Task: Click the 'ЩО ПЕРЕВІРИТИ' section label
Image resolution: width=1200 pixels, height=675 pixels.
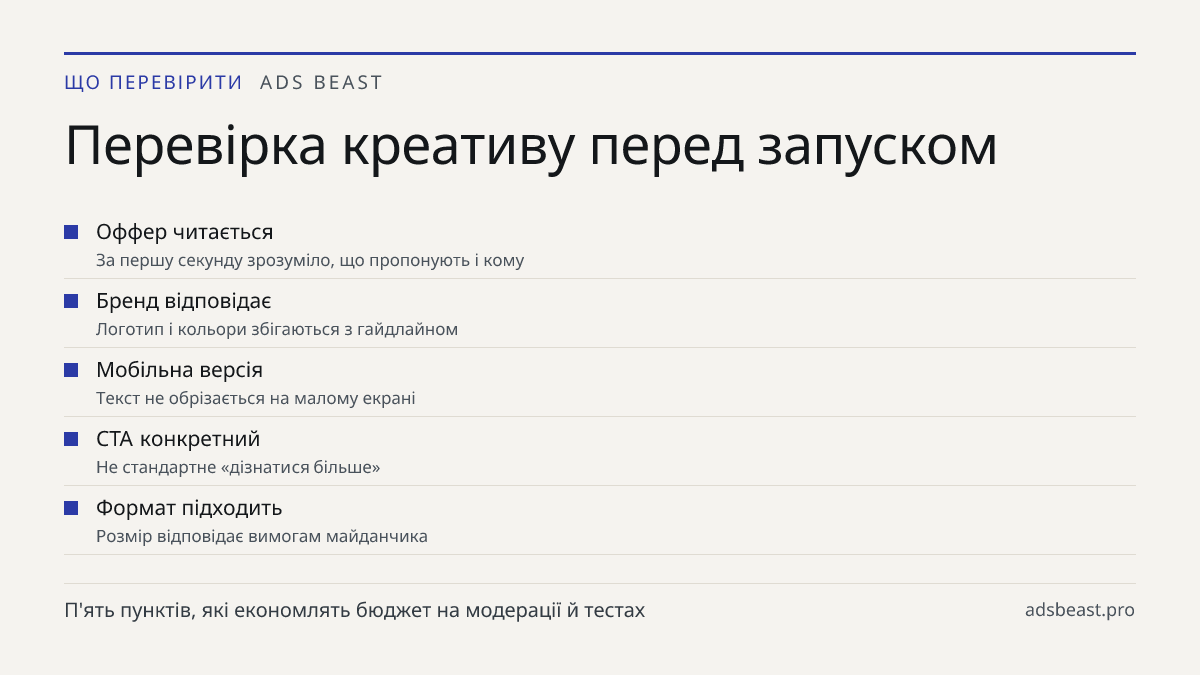Action: point(153,83)
